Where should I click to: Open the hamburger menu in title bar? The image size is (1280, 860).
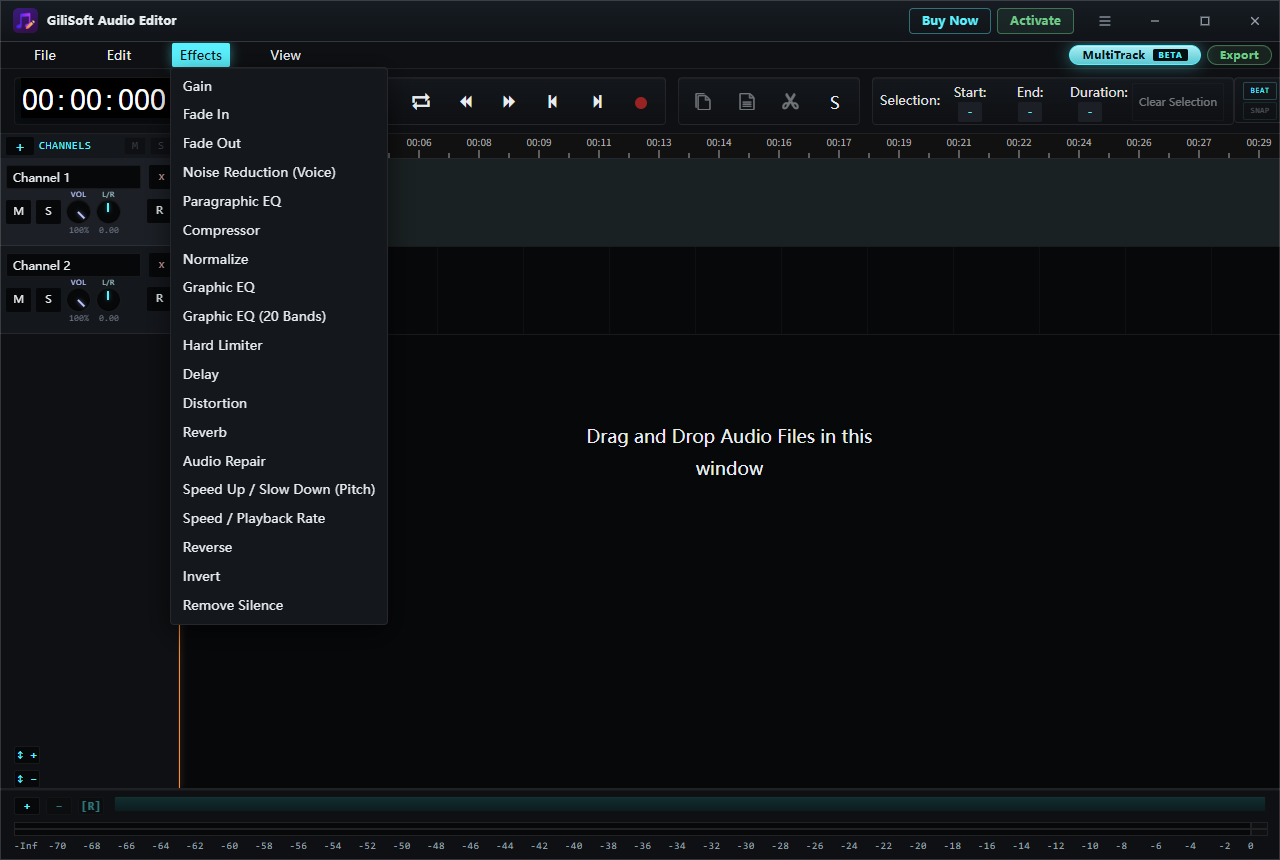coord(1105,21)
